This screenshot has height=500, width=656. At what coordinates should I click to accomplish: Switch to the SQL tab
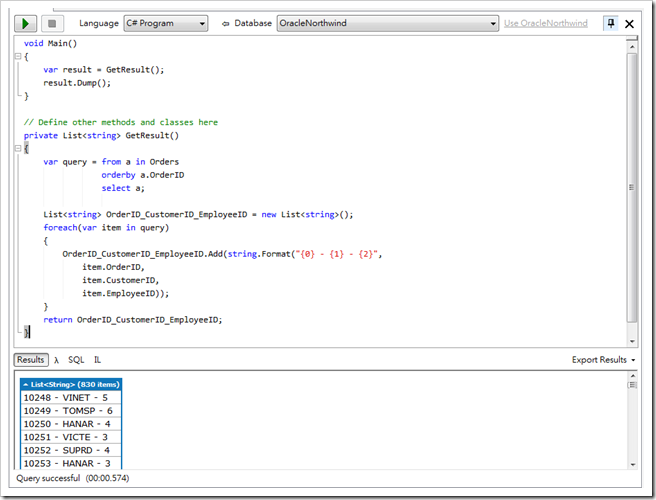76,360
